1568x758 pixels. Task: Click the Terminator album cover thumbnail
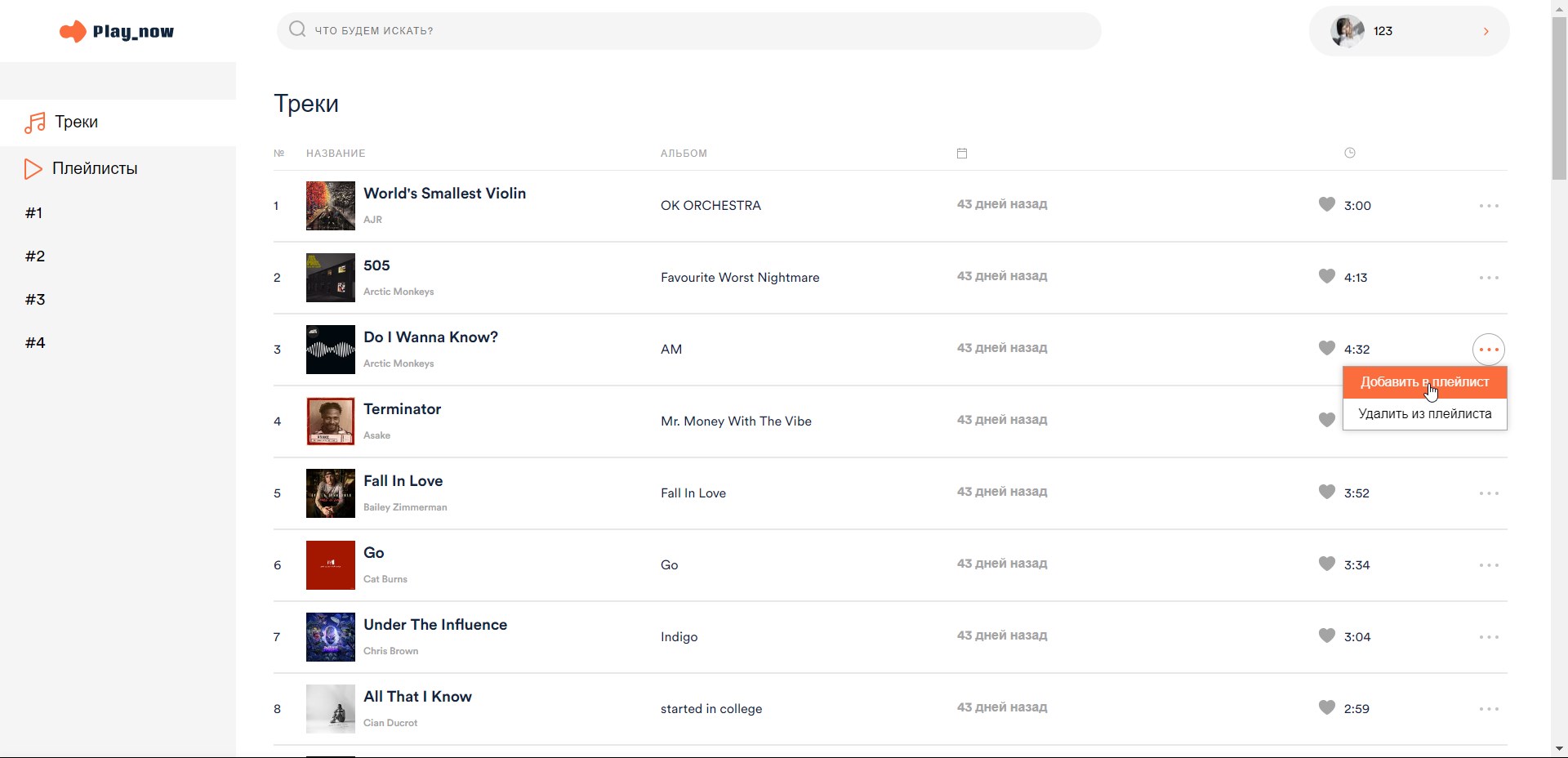click(330, 421)
